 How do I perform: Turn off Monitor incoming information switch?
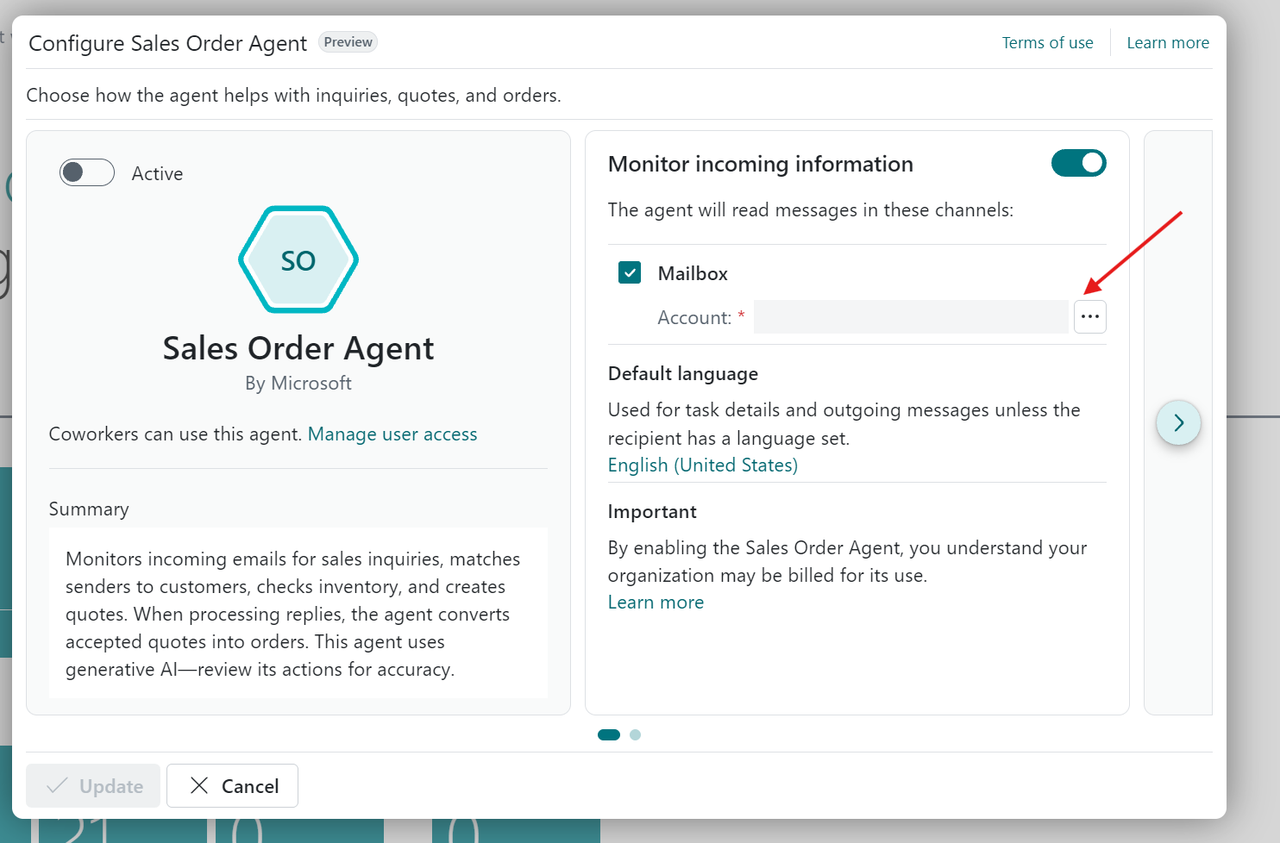(x=1079, y=163)
